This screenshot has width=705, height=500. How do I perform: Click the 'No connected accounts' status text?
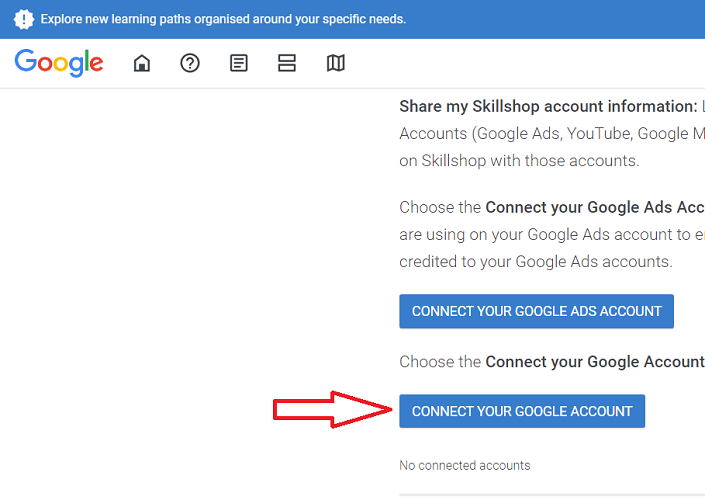pyautogui.click(x=464, y=465)
